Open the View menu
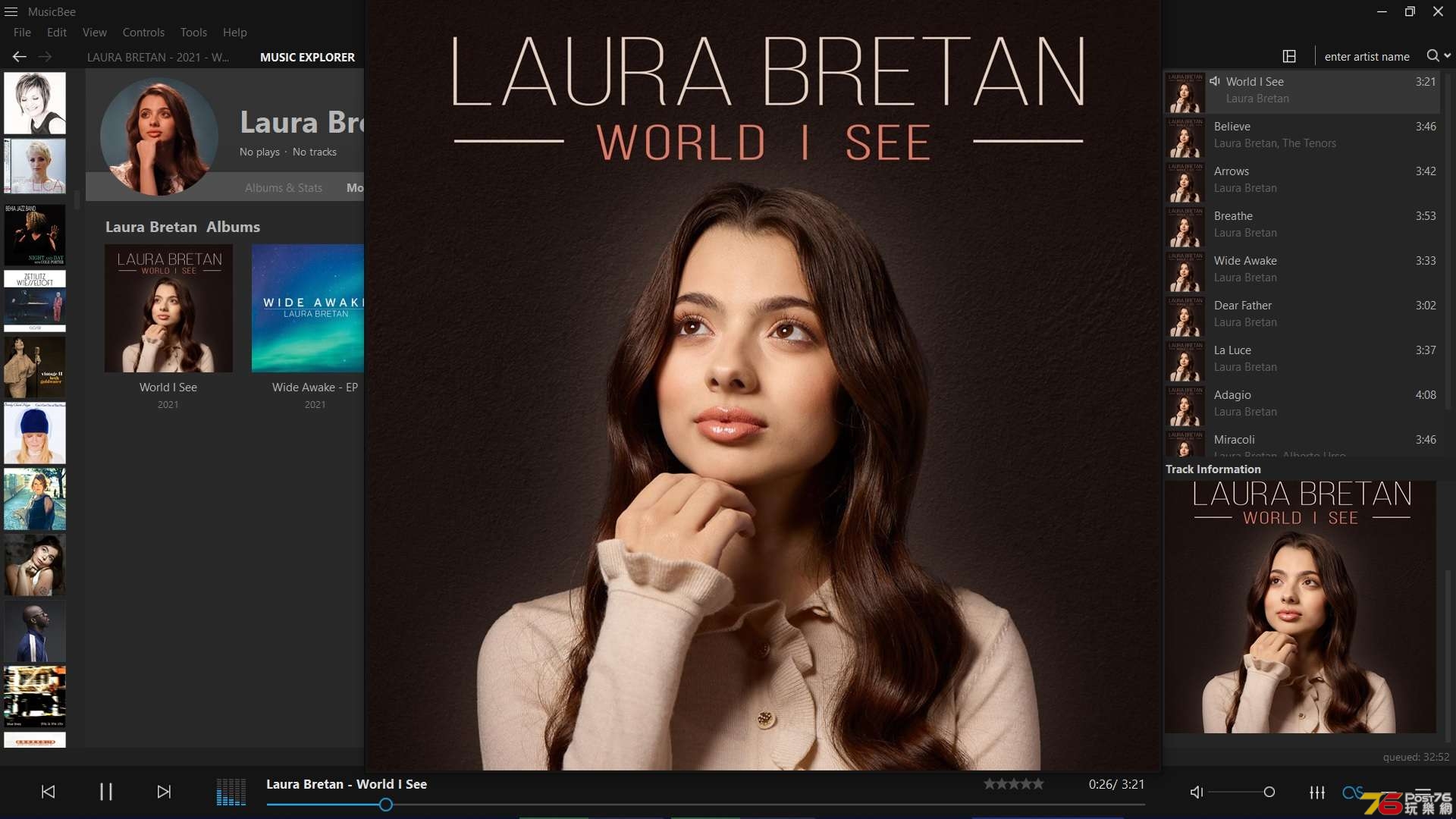Screen dimensions: 1456x819 95,33
